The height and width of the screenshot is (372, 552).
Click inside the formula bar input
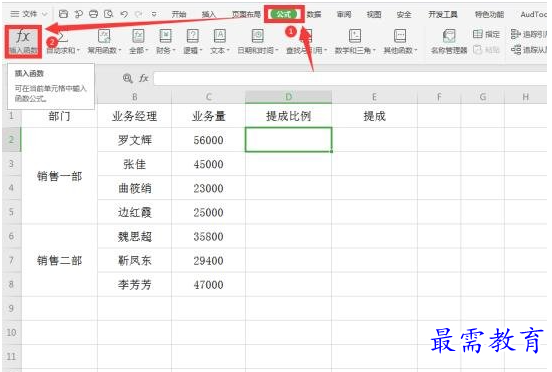pos(350,78)
